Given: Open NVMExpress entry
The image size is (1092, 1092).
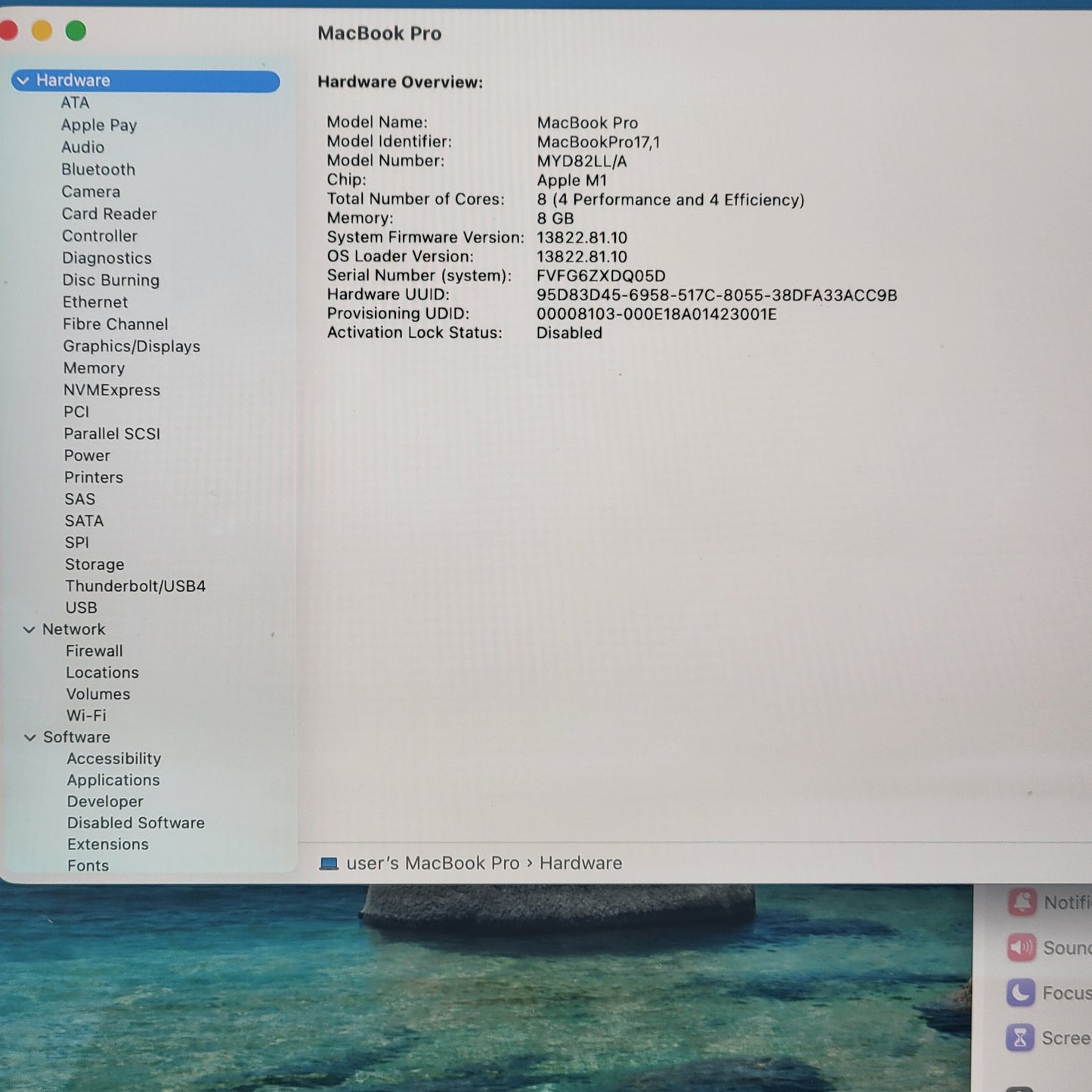Looking at the screenshot, I should click(x=112, y=390).
